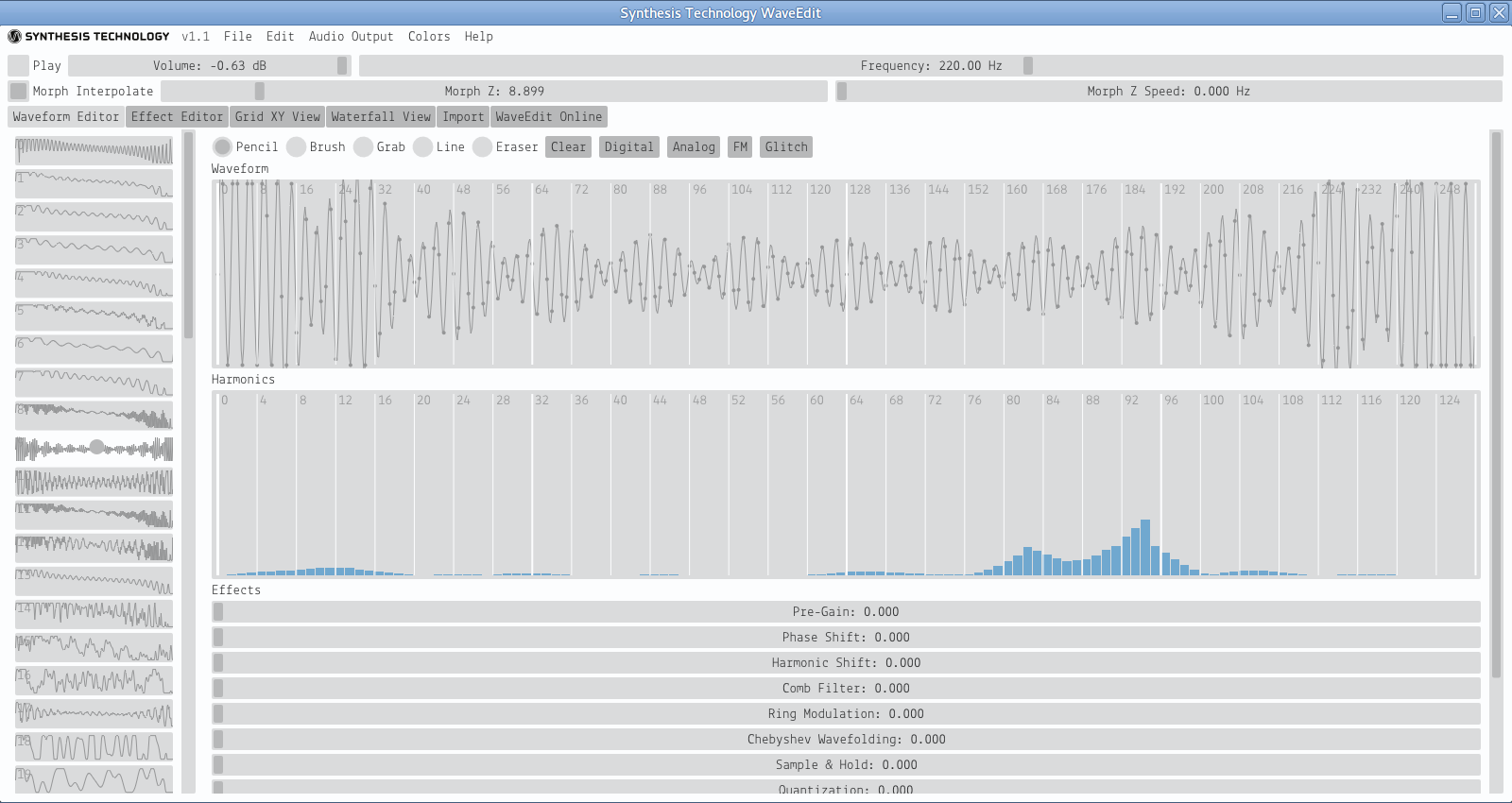Select wave thumbnail 12 in bank list
The height and width of the screenshot is (803, 1512).
(x=94, y=548)
